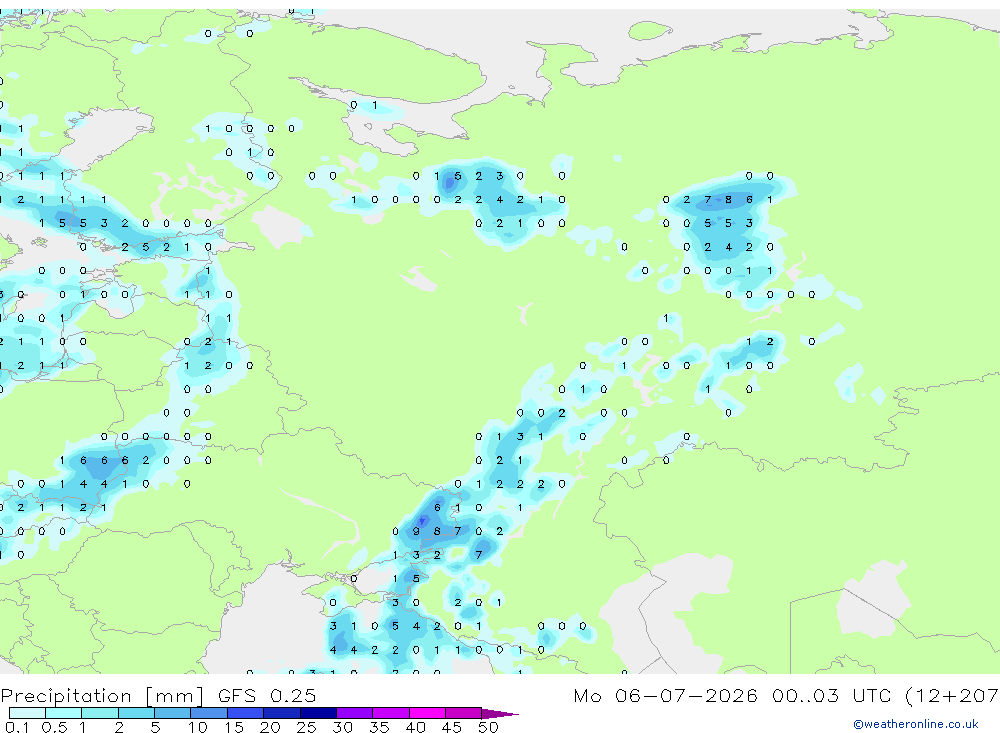Click the 25–30 mm dark navy legend swatch
The image size is (1000, 733).
click(318, 713)
